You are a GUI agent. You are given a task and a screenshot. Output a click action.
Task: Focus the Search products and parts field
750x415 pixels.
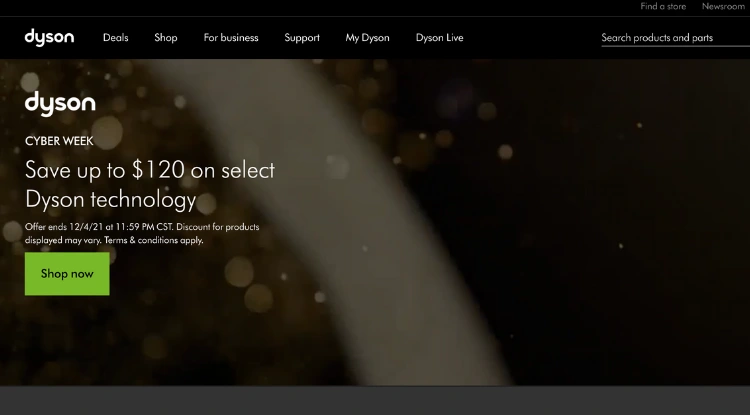[x=675, y=38]
